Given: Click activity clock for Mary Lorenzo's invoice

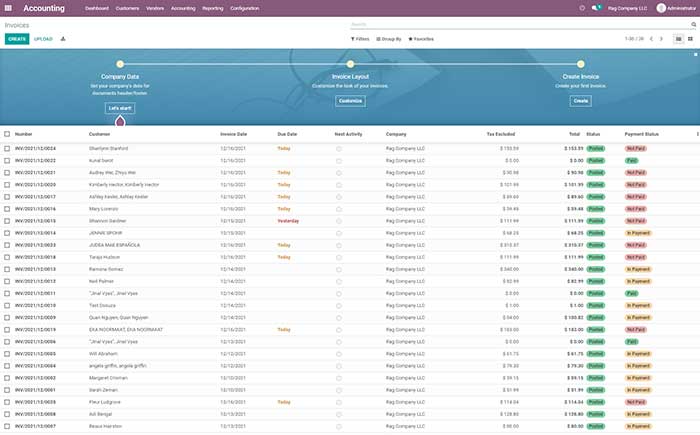Looking at the screenshot, I should point(339,209).
